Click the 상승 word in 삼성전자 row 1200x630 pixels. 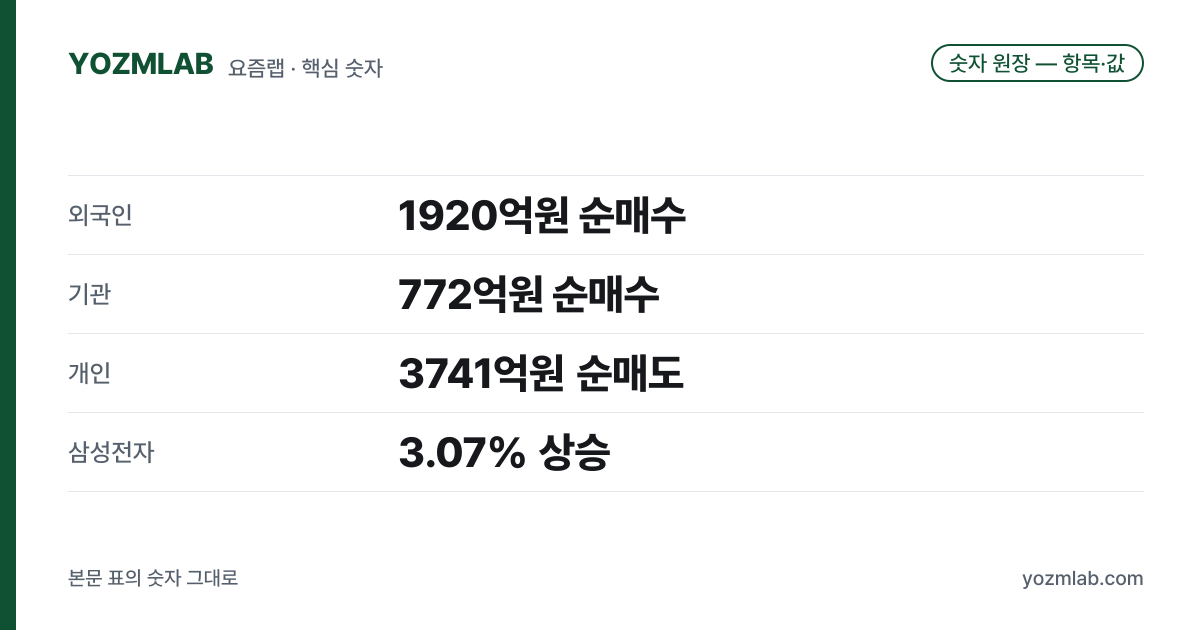pos(574,452)
